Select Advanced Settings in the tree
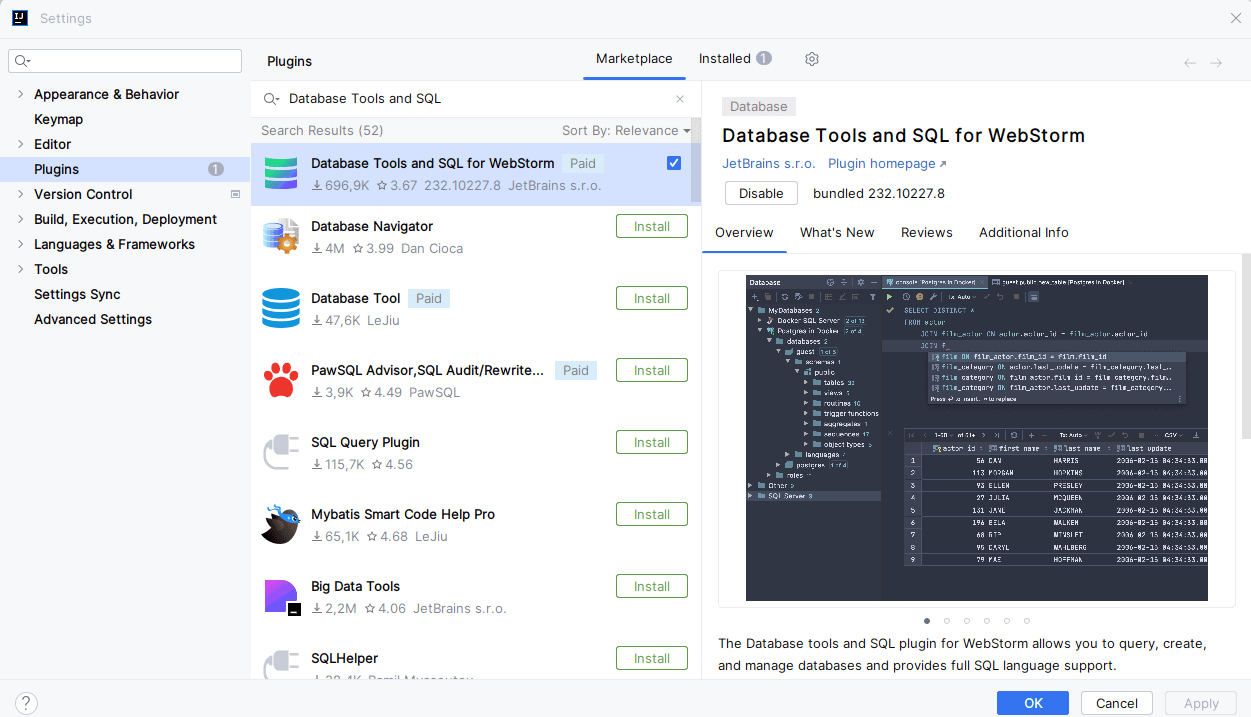 point(93,319)
